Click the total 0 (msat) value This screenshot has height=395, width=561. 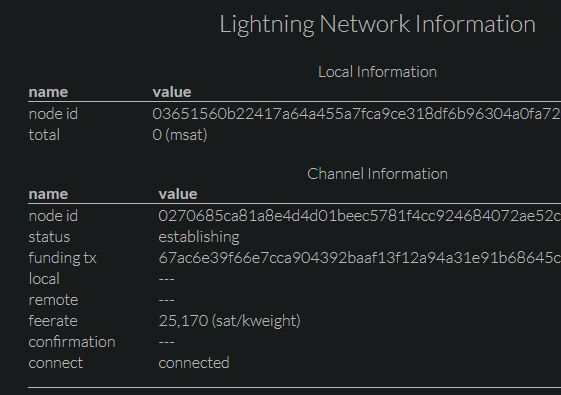tap(180, 135)
